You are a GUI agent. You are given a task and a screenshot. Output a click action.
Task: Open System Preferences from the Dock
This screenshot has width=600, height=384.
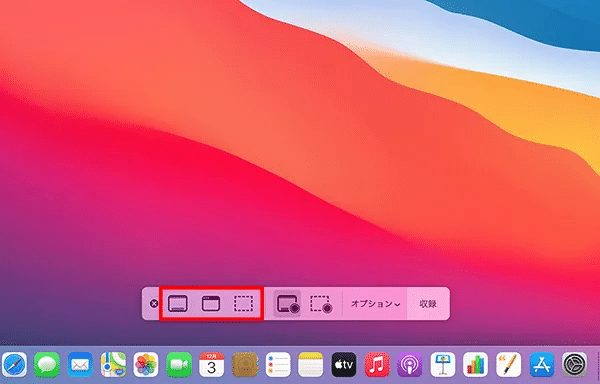click(574, 364)
